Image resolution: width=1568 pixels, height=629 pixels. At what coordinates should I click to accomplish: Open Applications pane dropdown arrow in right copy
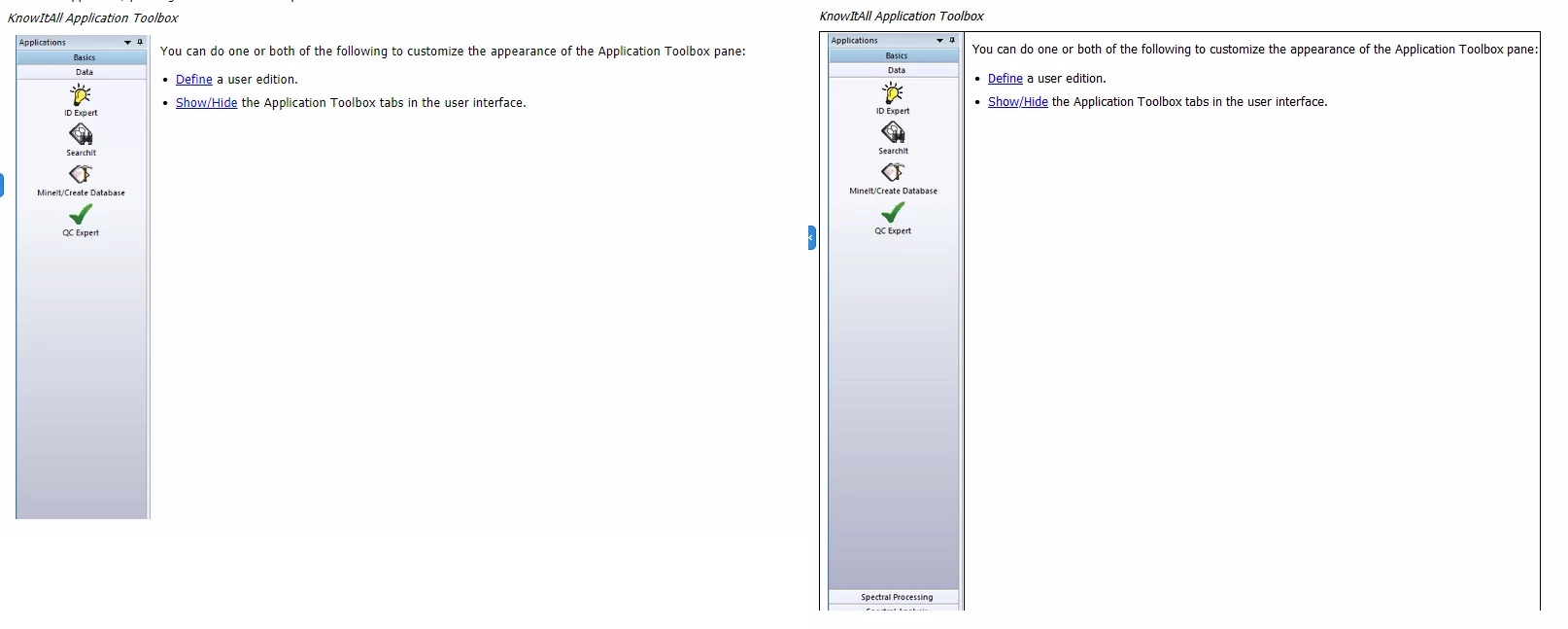click(939, 41)
